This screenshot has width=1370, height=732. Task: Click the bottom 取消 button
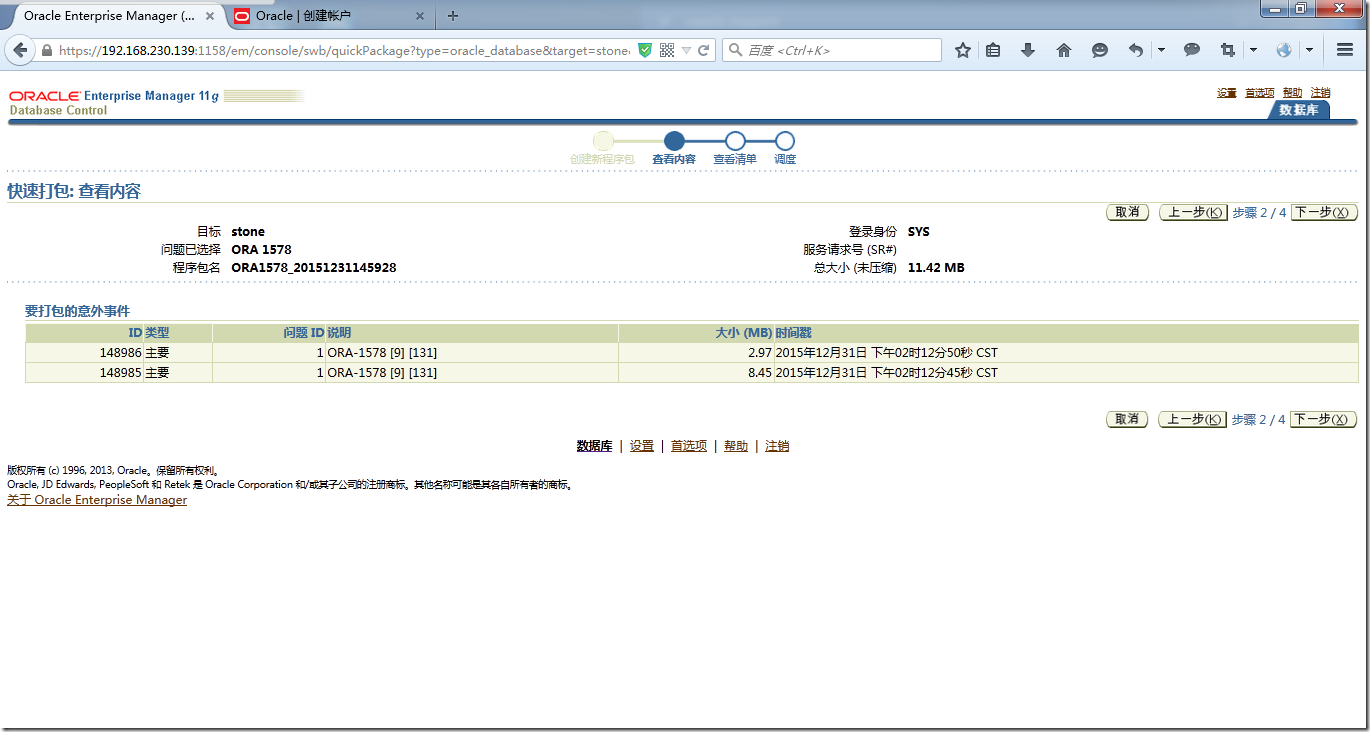click(1127, 419)
